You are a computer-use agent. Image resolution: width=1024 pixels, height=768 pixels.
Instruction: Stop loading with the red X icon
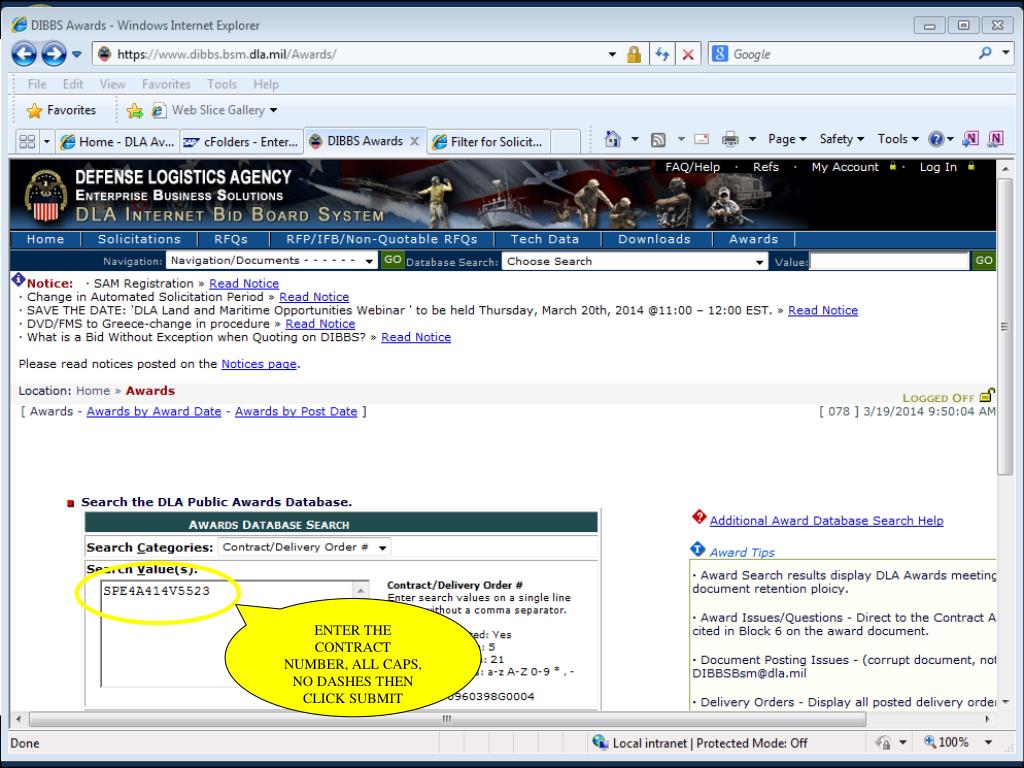tap(688, 54)
